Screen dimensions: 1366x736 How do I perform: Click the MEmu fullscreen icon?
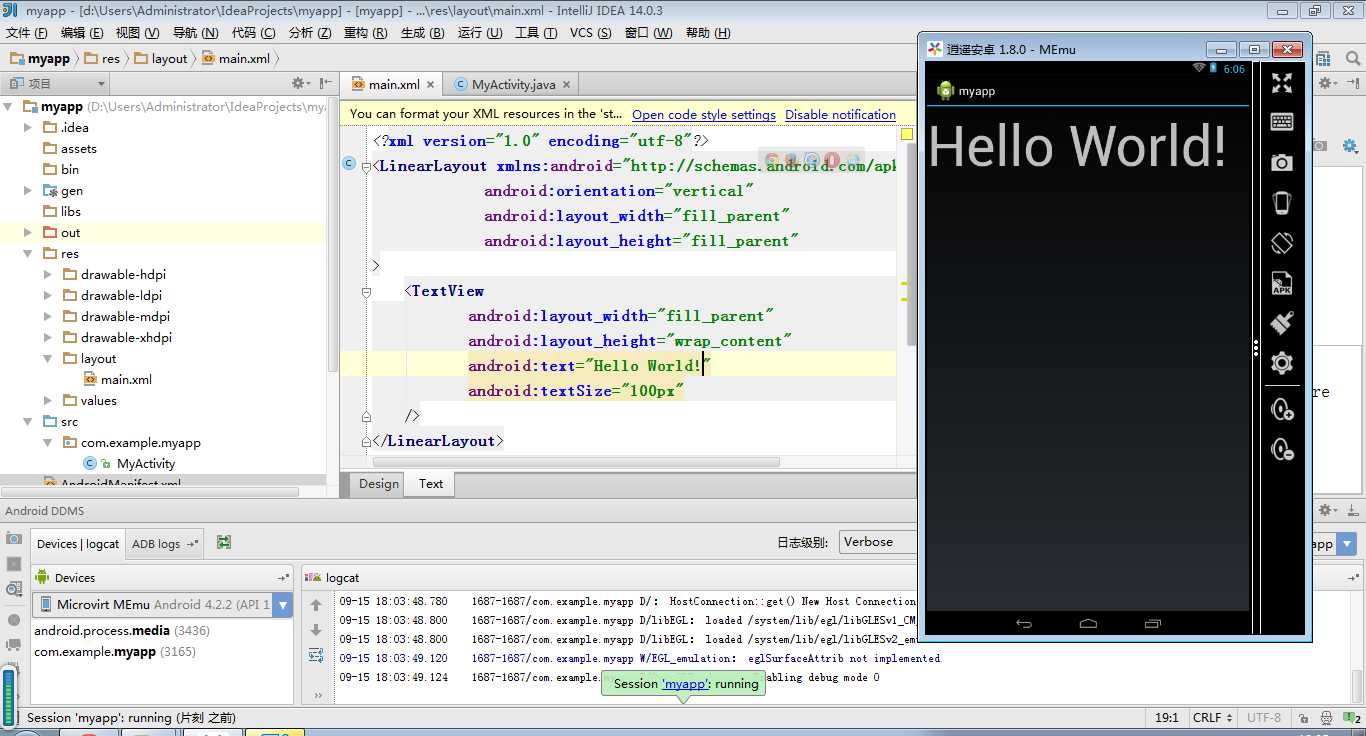(x=1281, y=84)
